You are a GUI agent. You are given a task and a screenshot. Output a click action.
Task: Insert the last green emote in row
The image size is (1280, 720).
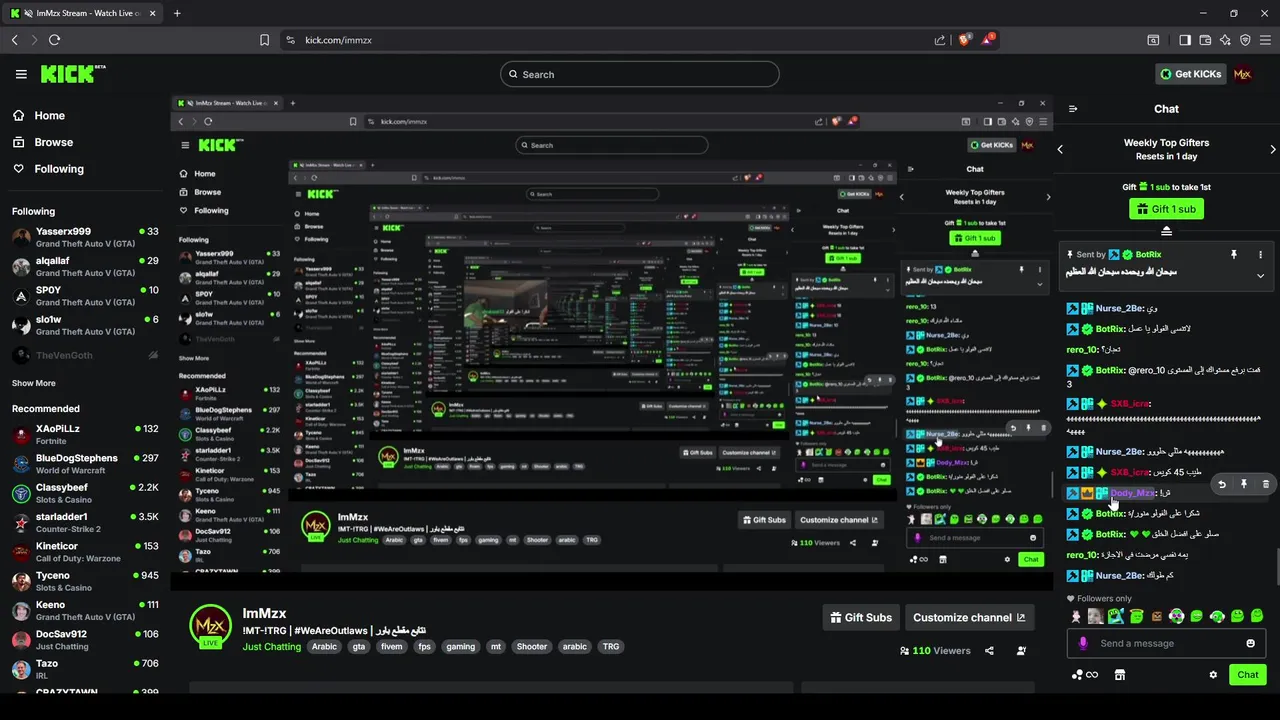[1257, 616]
